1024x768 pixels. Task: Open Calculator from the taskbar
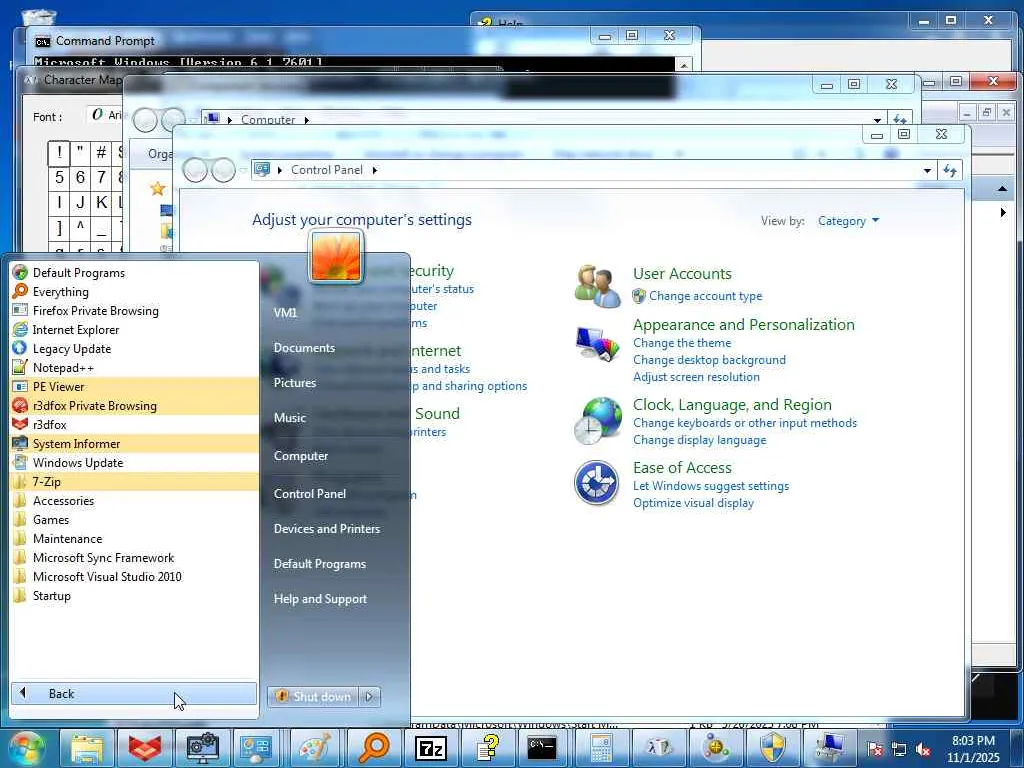601,748
